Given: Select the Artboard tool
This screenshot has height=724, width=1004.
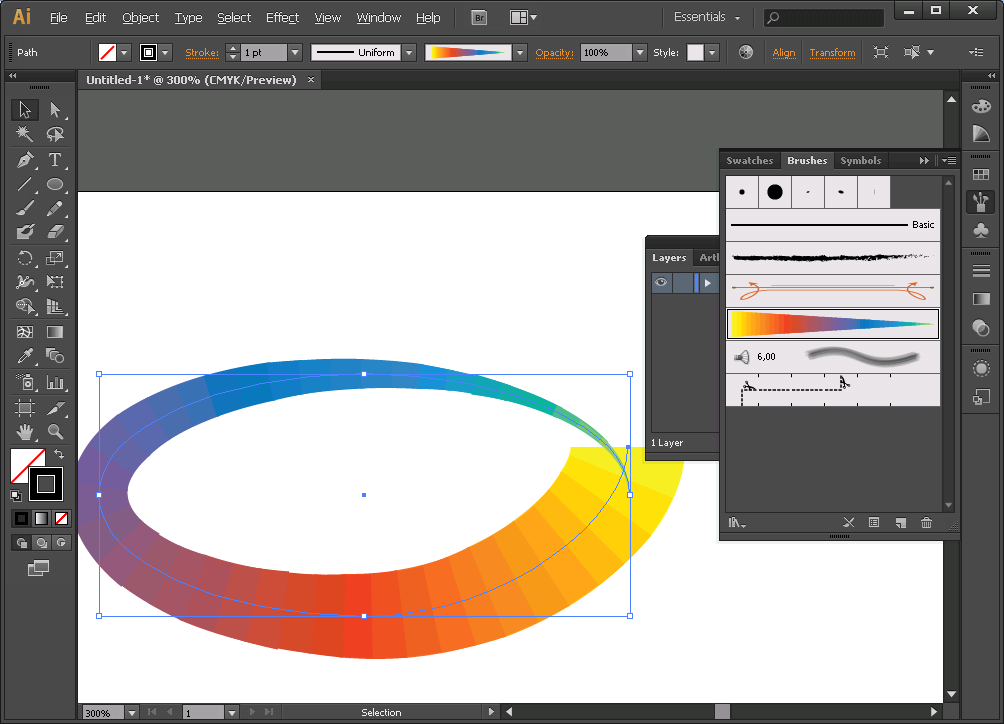Looking at the screenshot, I should 24,408.
